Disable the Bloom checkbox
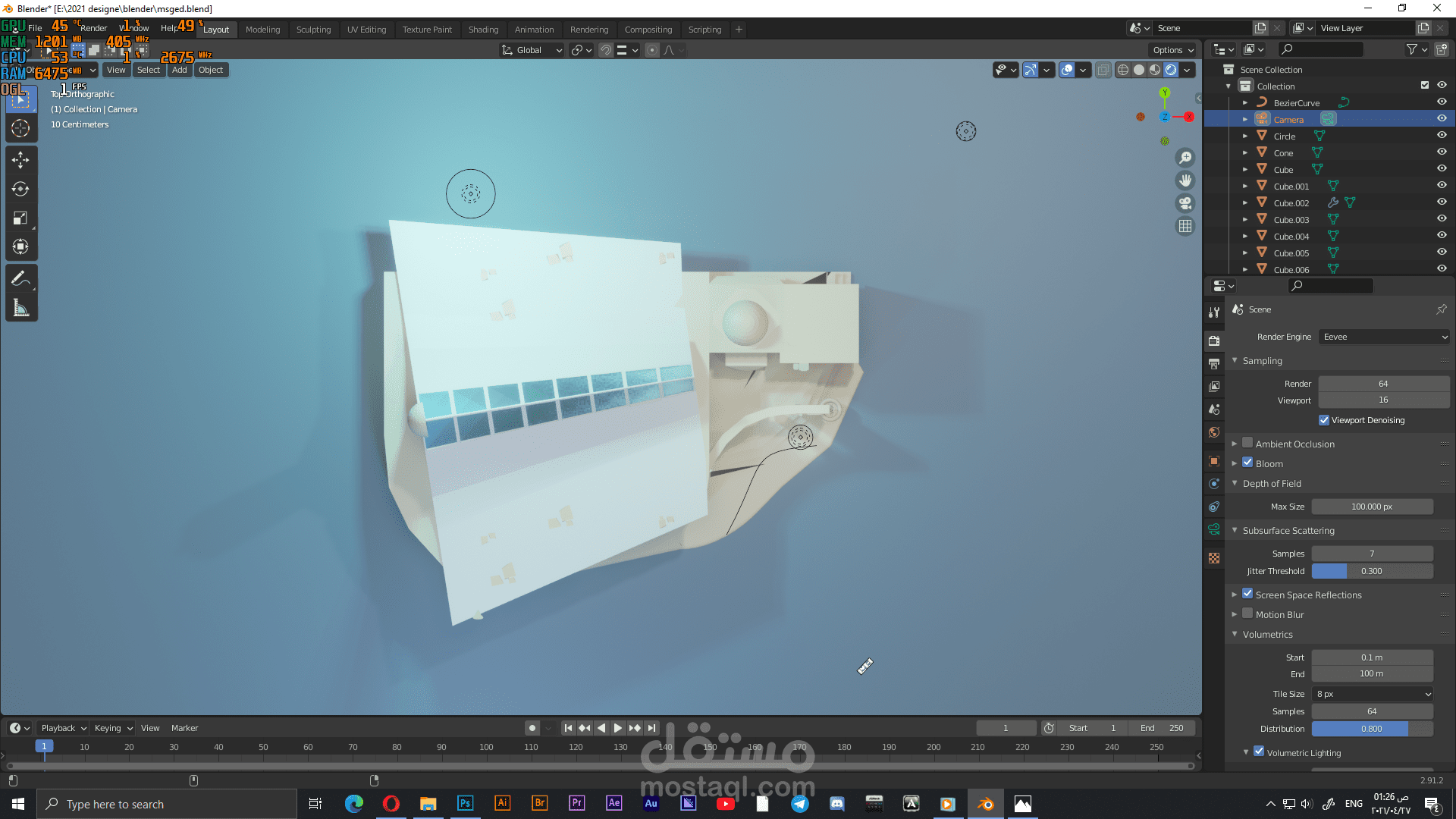 [x=1247, y=463]
